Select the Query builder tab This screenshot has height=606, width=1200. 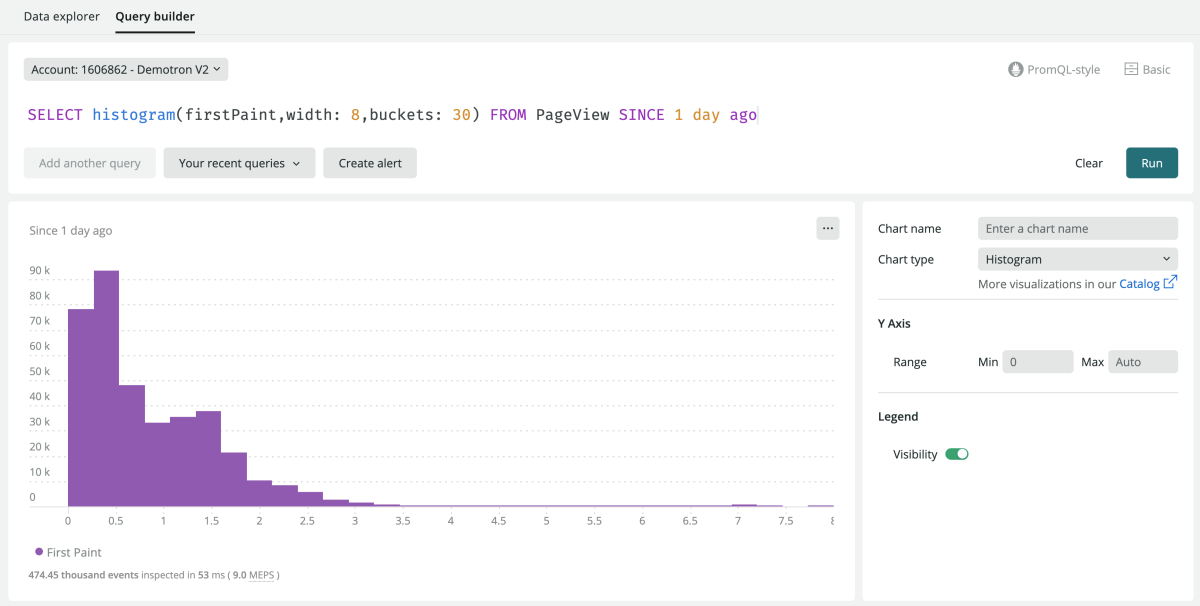(x=155, y=17)
